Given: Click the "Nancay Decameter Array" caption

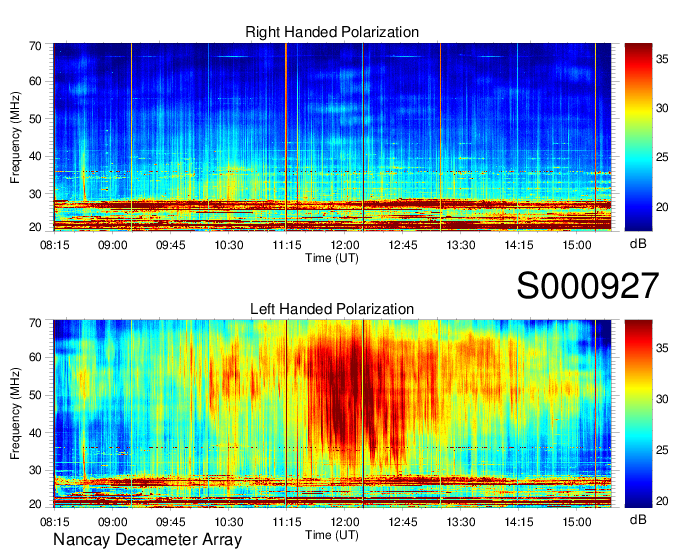Looking at the screenshot, I should tap(147, 540).
